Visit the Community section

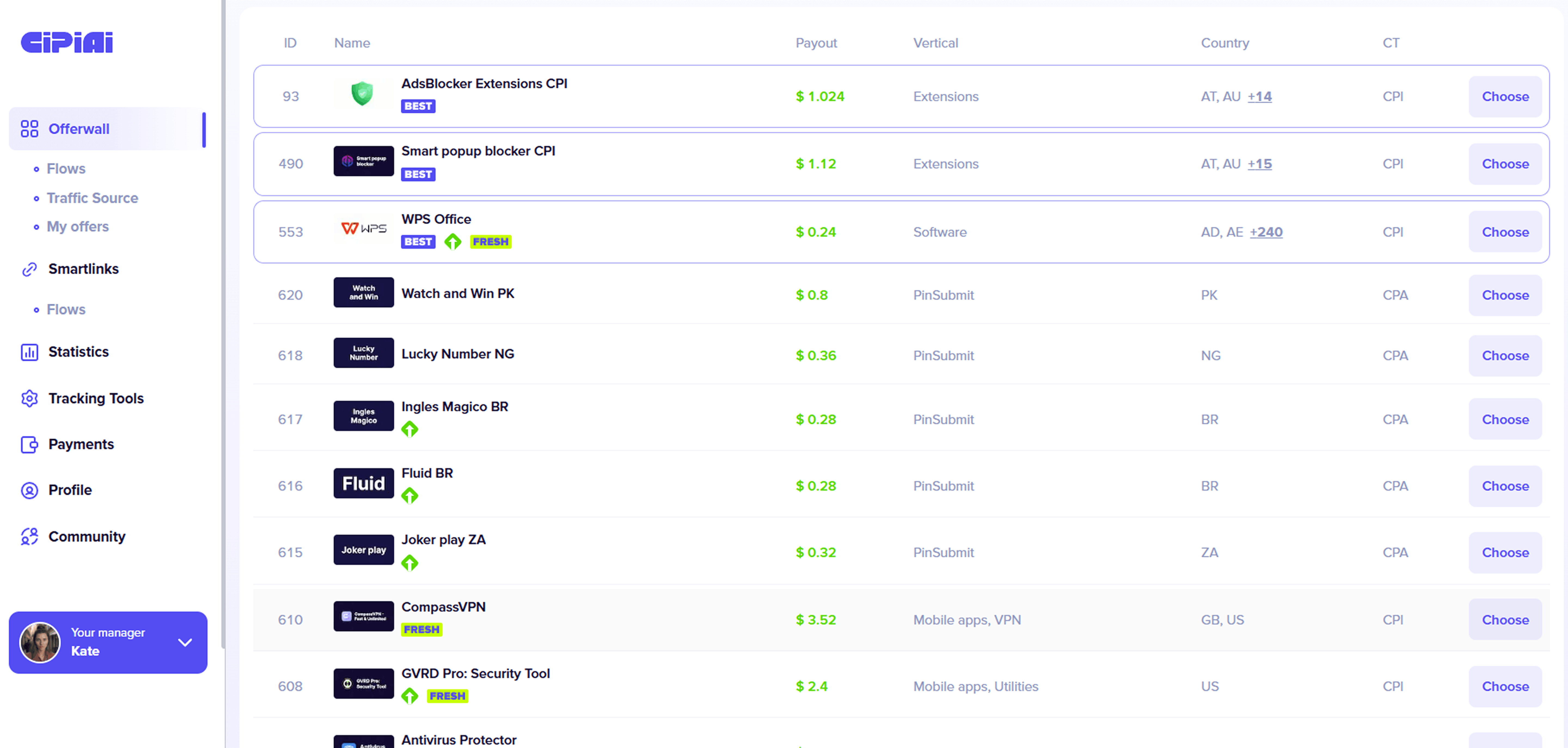[x=87, y=536]
